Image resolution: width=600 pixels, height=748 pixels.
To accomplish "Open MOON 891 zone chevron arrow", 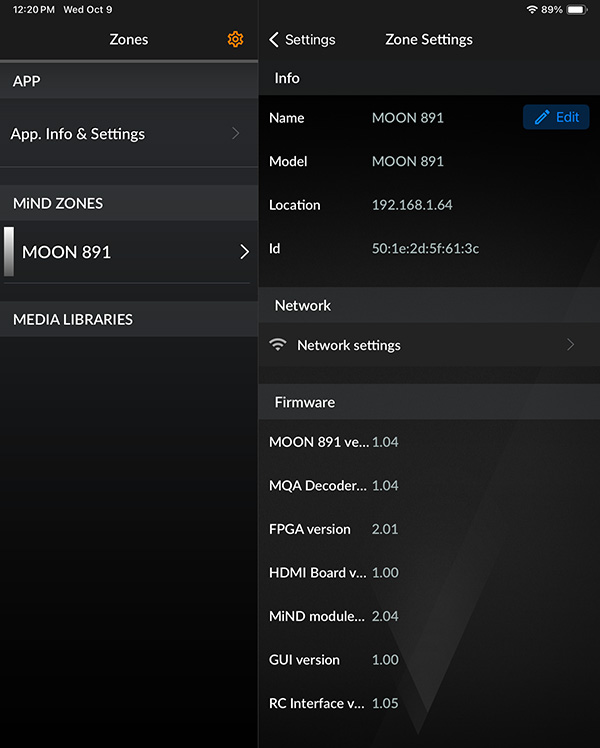I will 244,251.
